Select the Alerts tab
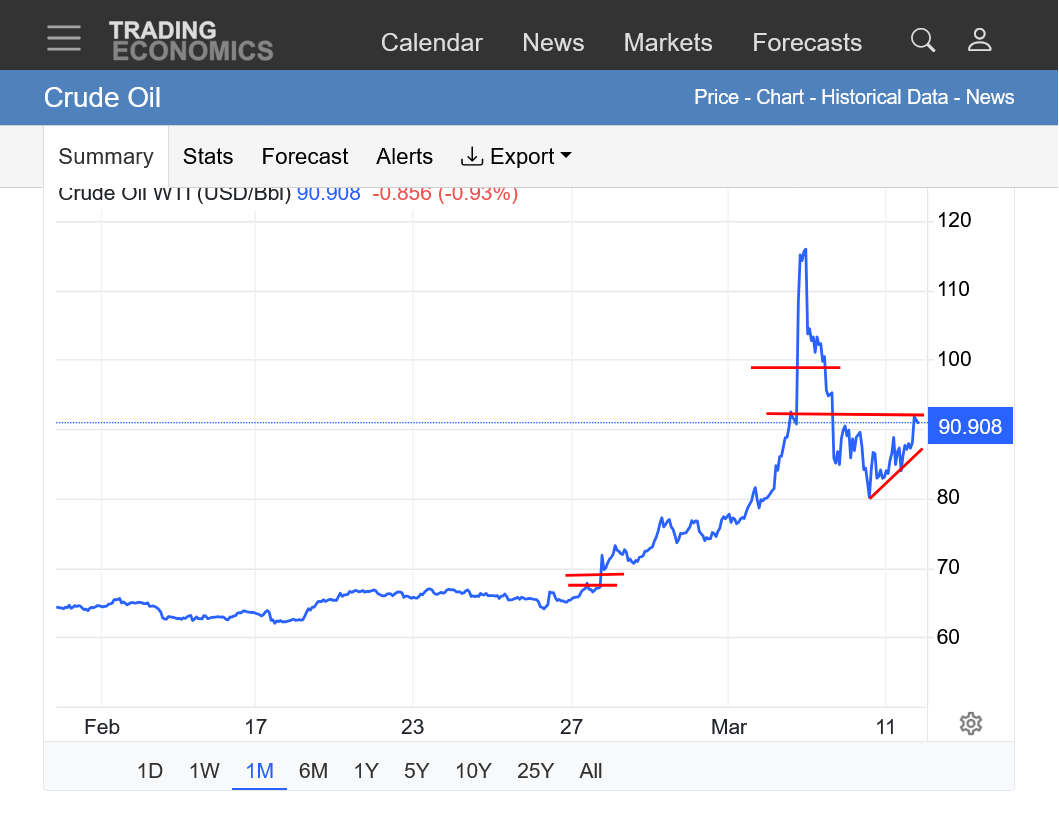The image size is (1059, 828). coord(404,157)
